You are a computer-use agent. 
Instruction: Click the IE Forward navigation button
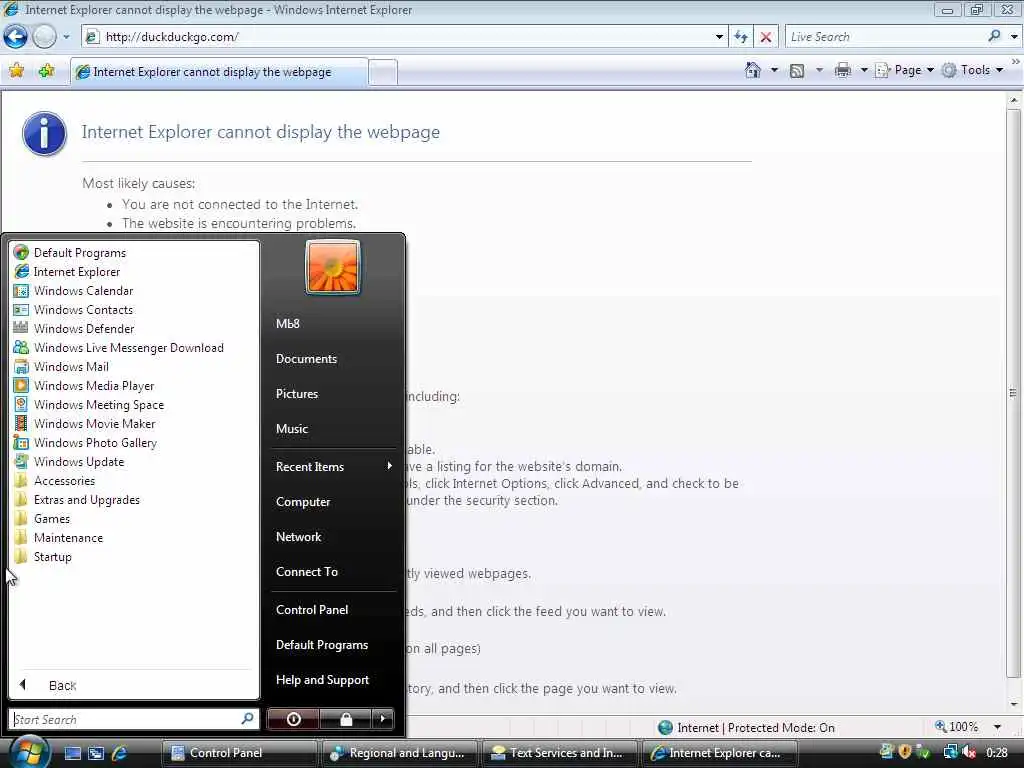pyautogui.click(x=44, y=37)
